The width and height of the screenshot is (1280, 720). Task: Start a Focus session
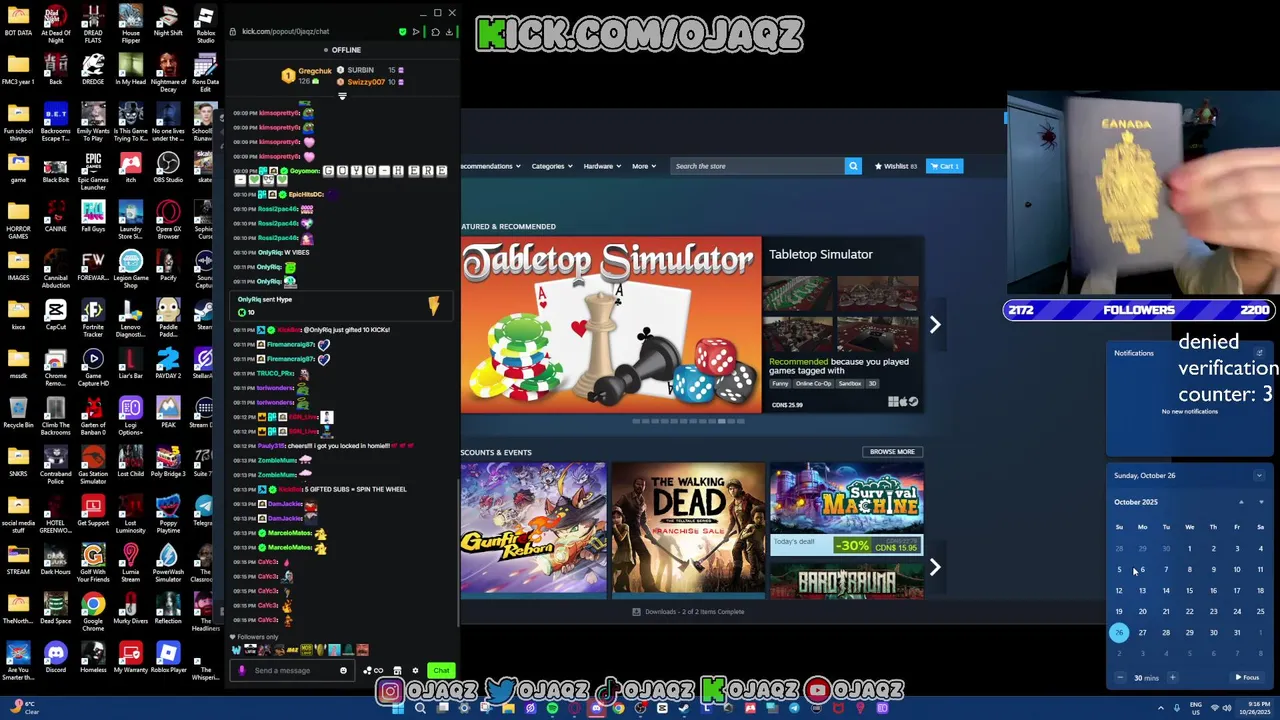tap(1247, 678)
